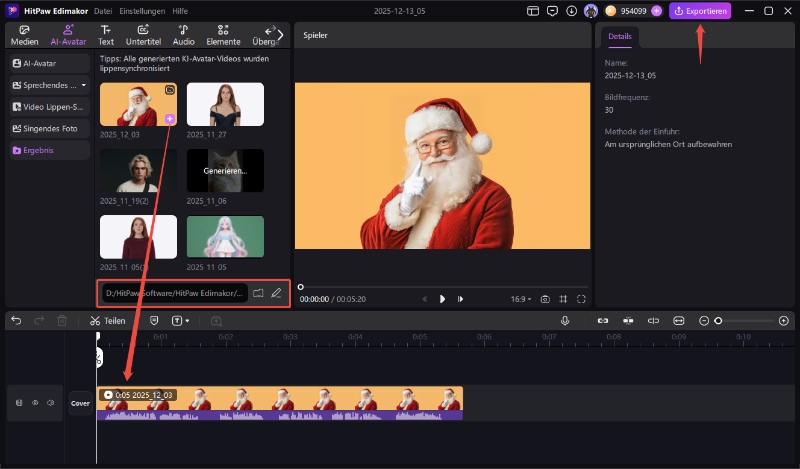Open the 16:9 aspect ratio dropdown
The height and width of the screenshot is (469, 800).
pos(521,299)
